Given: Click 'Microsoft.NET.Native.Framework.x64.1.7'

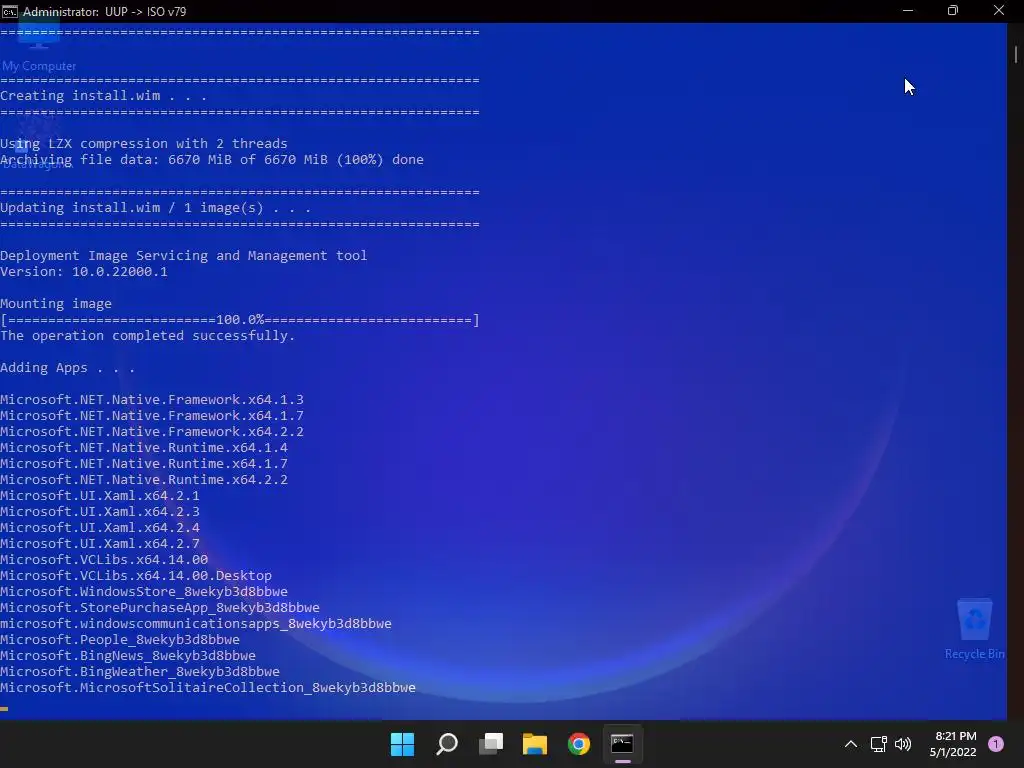Looking at the screenshot, I should click(152, 416).
